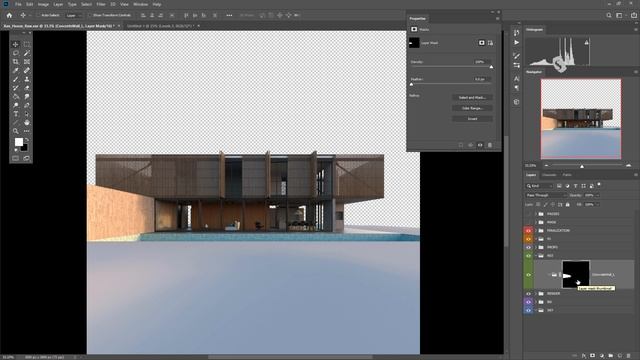Open the File menu
Image resolution: width=640 pixels, height=360 pixels.
[18, 4]
